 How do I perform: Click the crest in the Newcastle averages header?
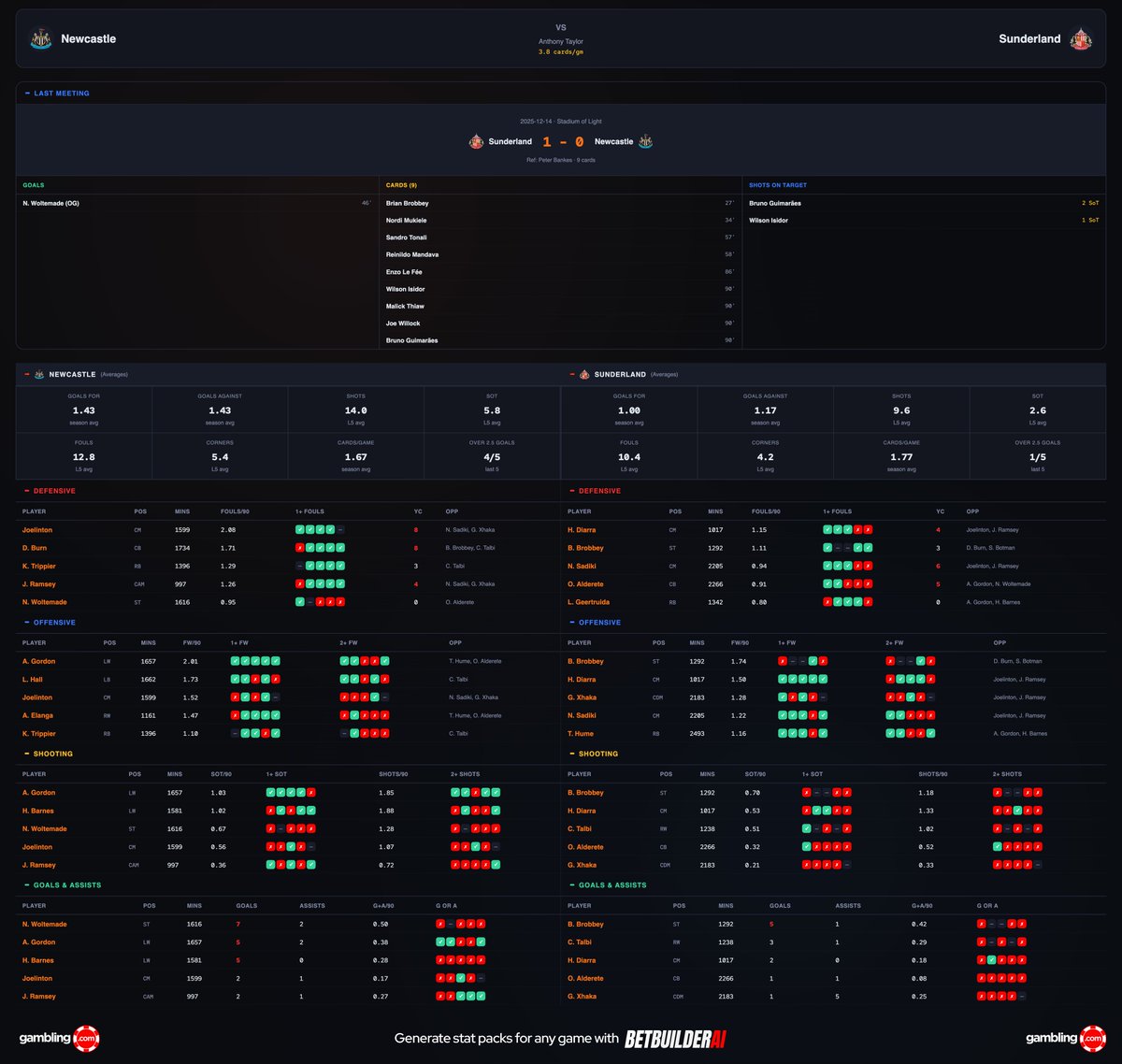click(x=39, y=374)
